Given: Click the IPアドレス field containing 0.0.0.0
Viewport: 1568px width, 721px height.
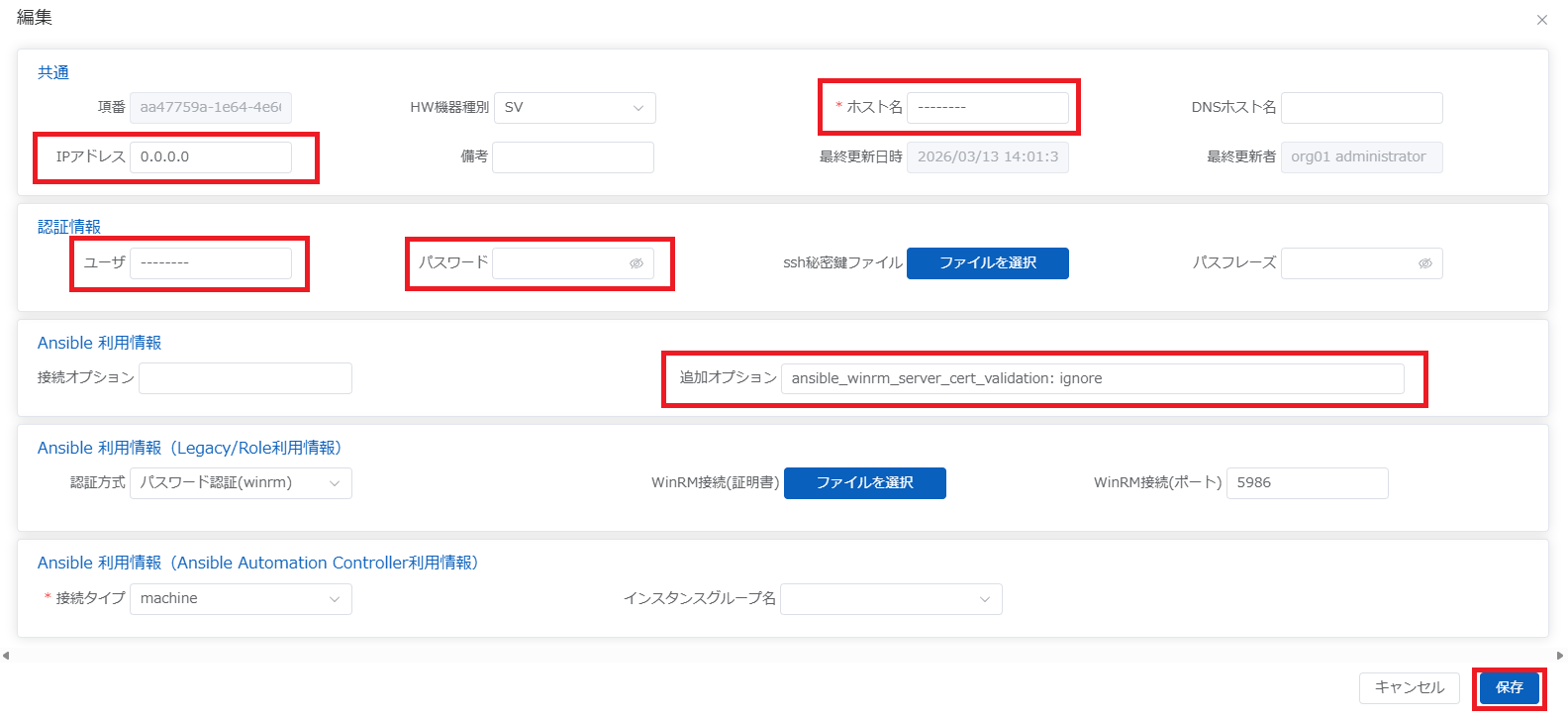Looking at the screenshot, I should click(211, 157).
